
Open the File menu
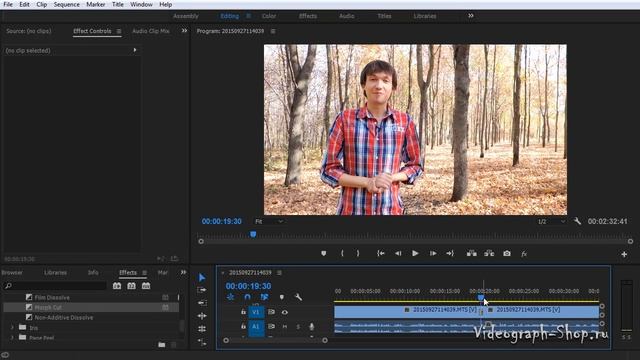(8, 4)
